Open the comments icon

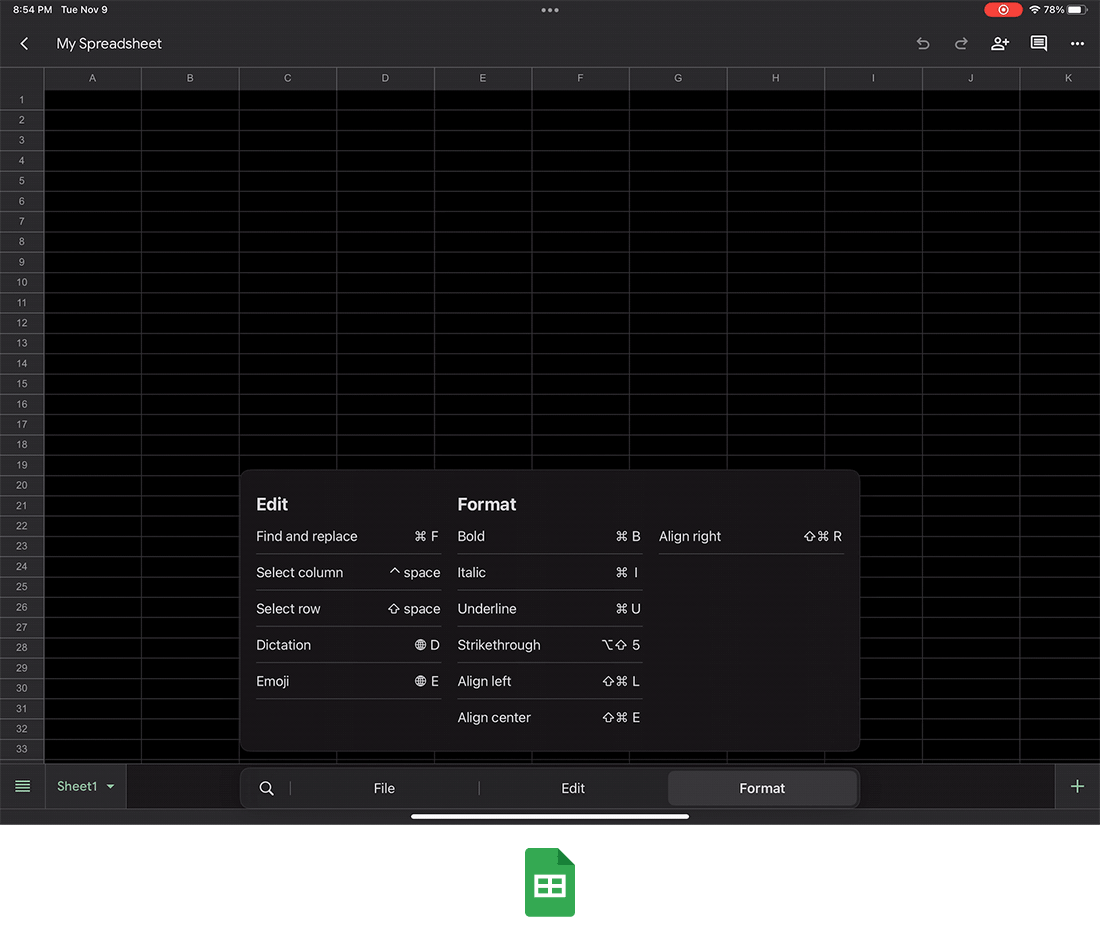[x=1039, y=44]
